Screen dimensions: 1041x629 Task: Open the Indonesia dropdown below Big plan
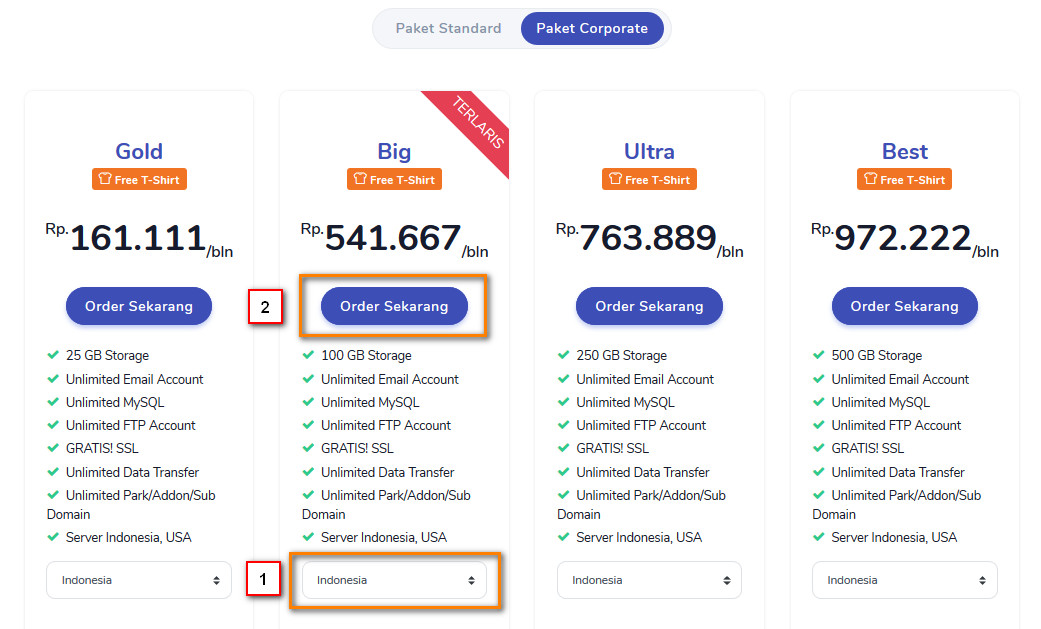(394, 580)
